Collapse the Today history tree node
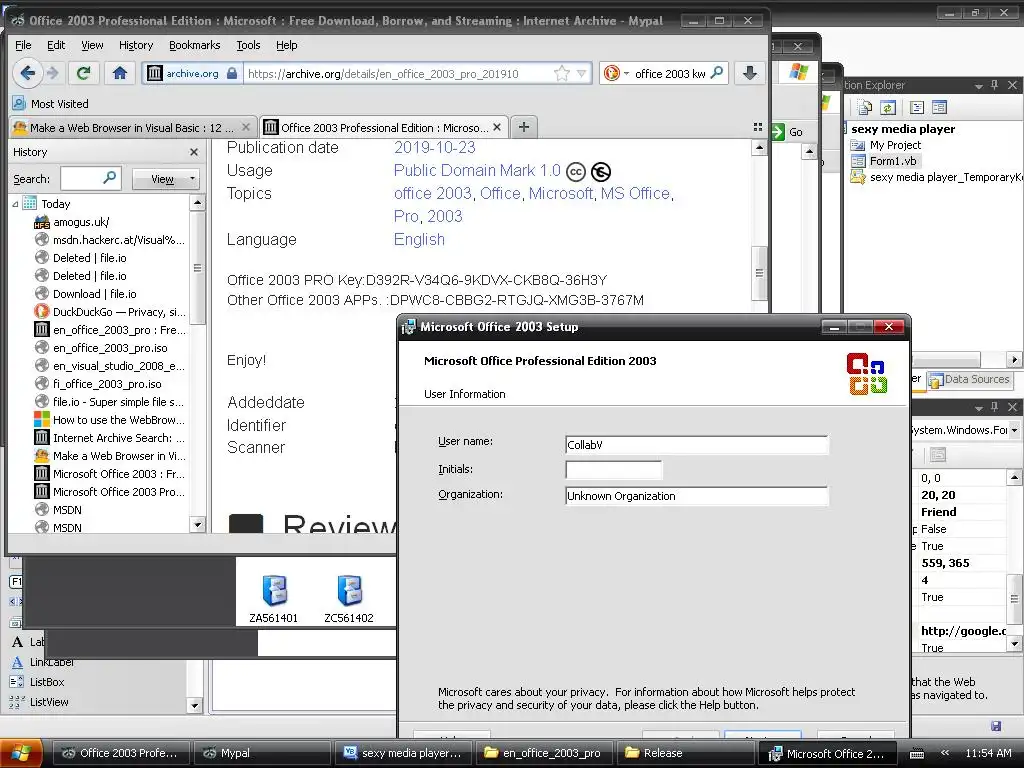 click(15, 204)
